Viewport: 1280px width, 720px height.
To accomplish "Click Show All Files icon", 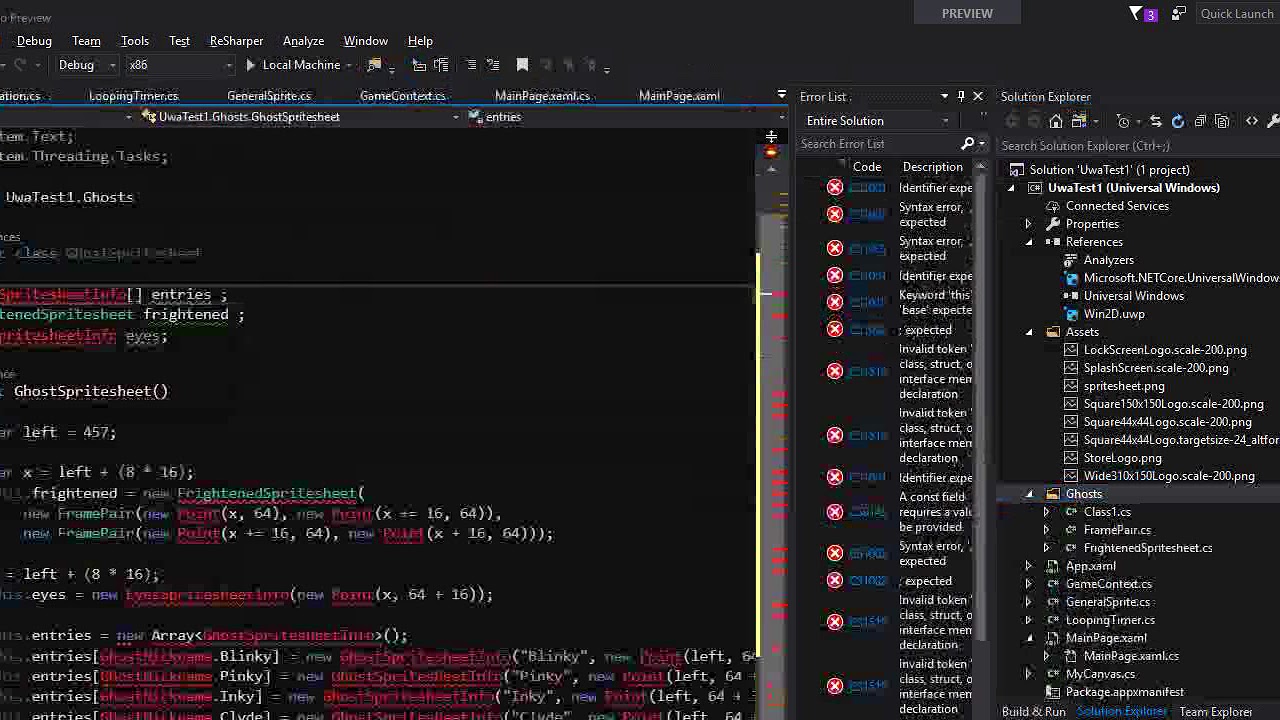I will pyautogui.click(x=1222, y=122).
